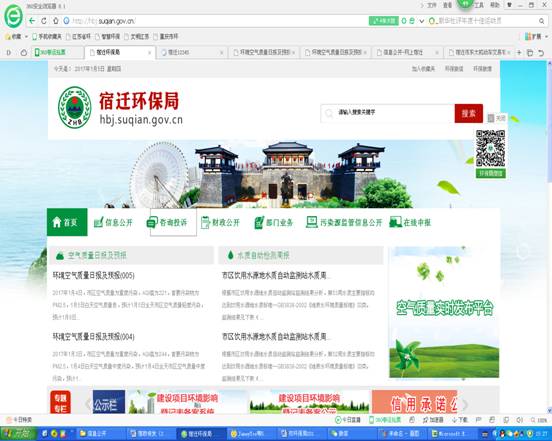Image resolution: width=552 pixels, height=441 pixels.
Task: Click the green accelerate badge in address bar
Action: [x=383, y=21]
